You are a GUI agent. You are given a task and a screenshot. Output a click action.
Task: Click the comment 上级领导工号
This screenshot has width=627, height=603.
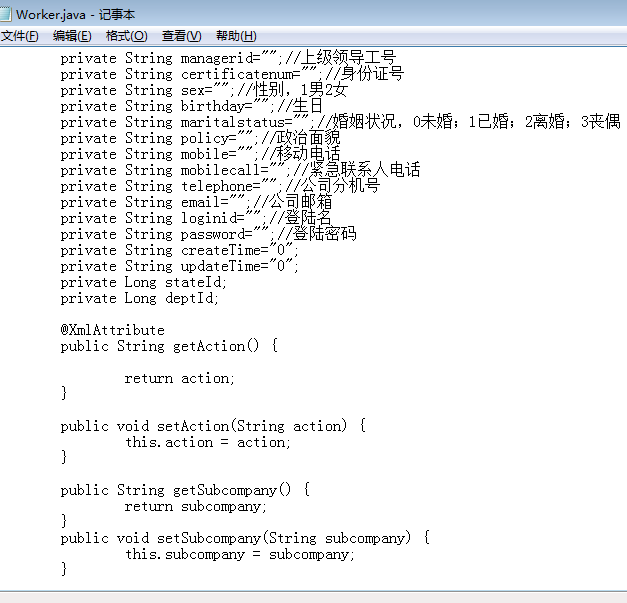point(348,58)
